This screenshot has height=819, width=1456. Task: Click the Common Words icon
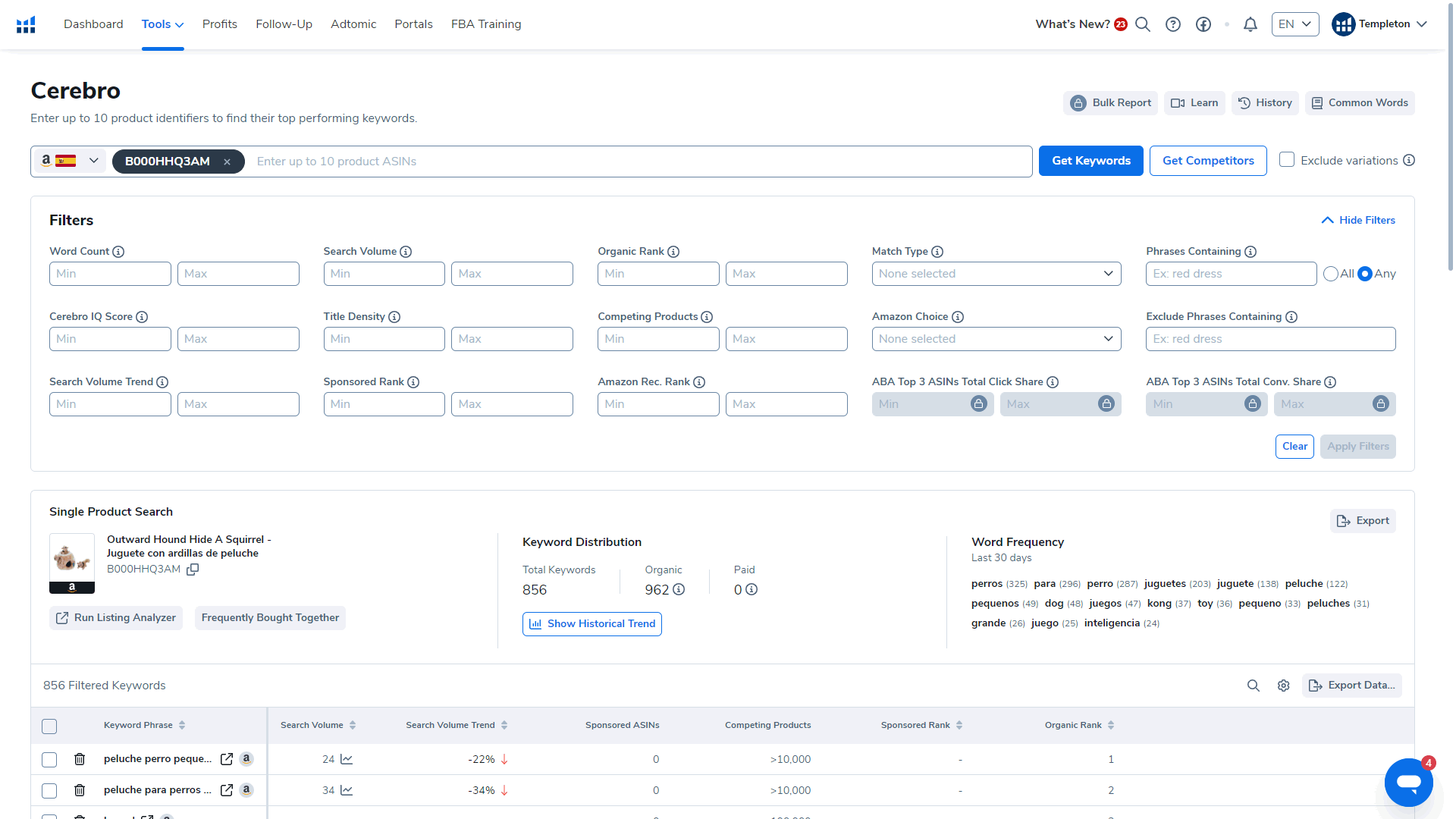[1317, 102]
